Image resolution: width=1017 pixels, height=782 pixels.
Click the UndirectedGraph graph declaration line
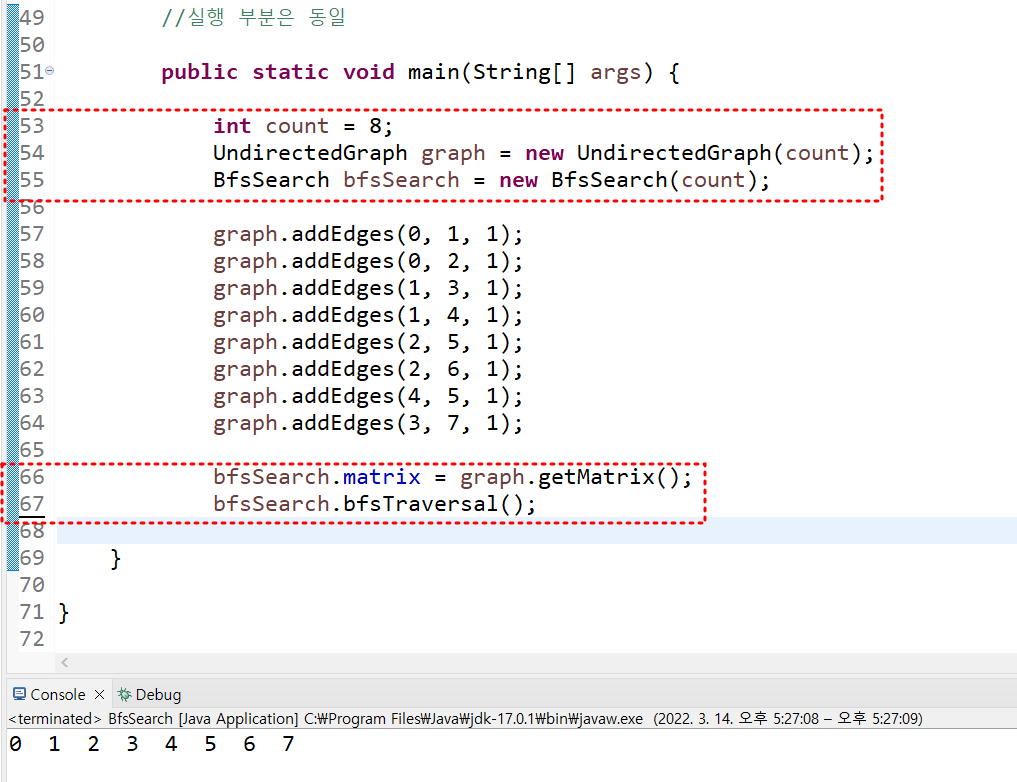coord(544,153)
